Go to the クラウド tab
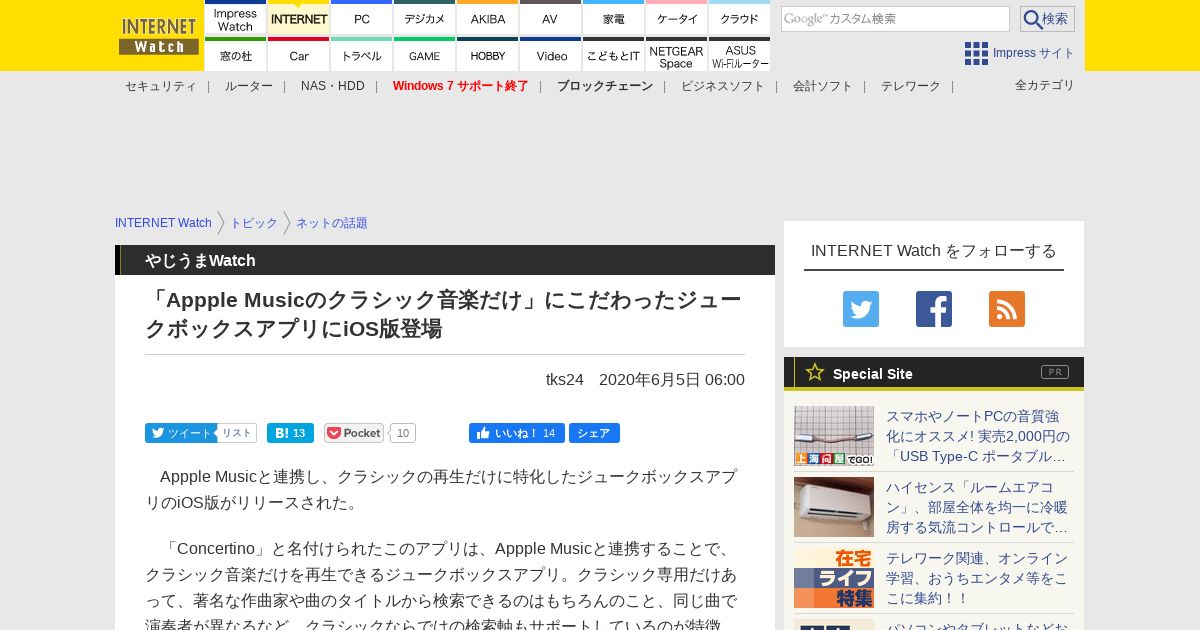This screenshot has width=1200, height=630. pyautogui.click(x=740, y=19)
